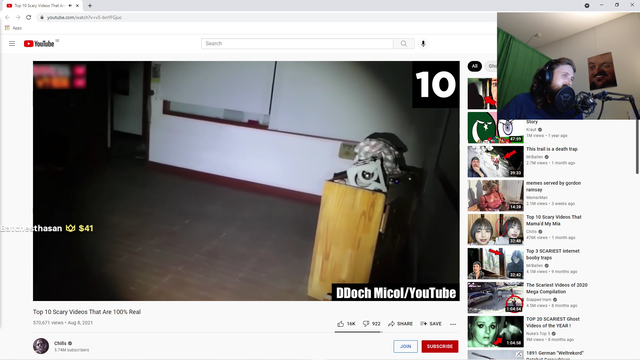View site info via padlock icon
The width and height of the screenshot is (640, 360).
[41, 17]
